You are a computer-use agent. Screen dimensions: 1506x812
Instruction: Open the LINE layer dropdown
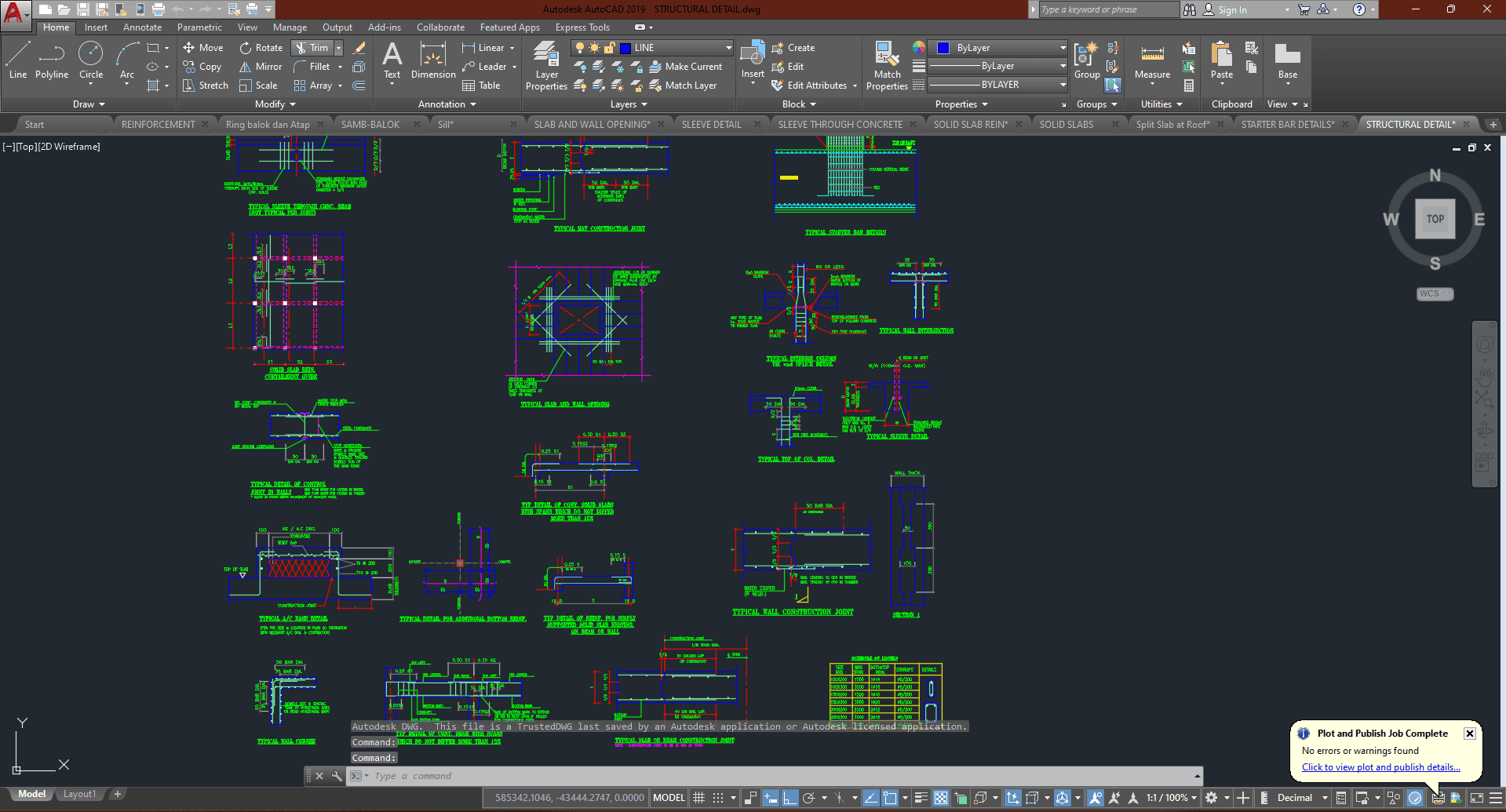click(728, 48)
